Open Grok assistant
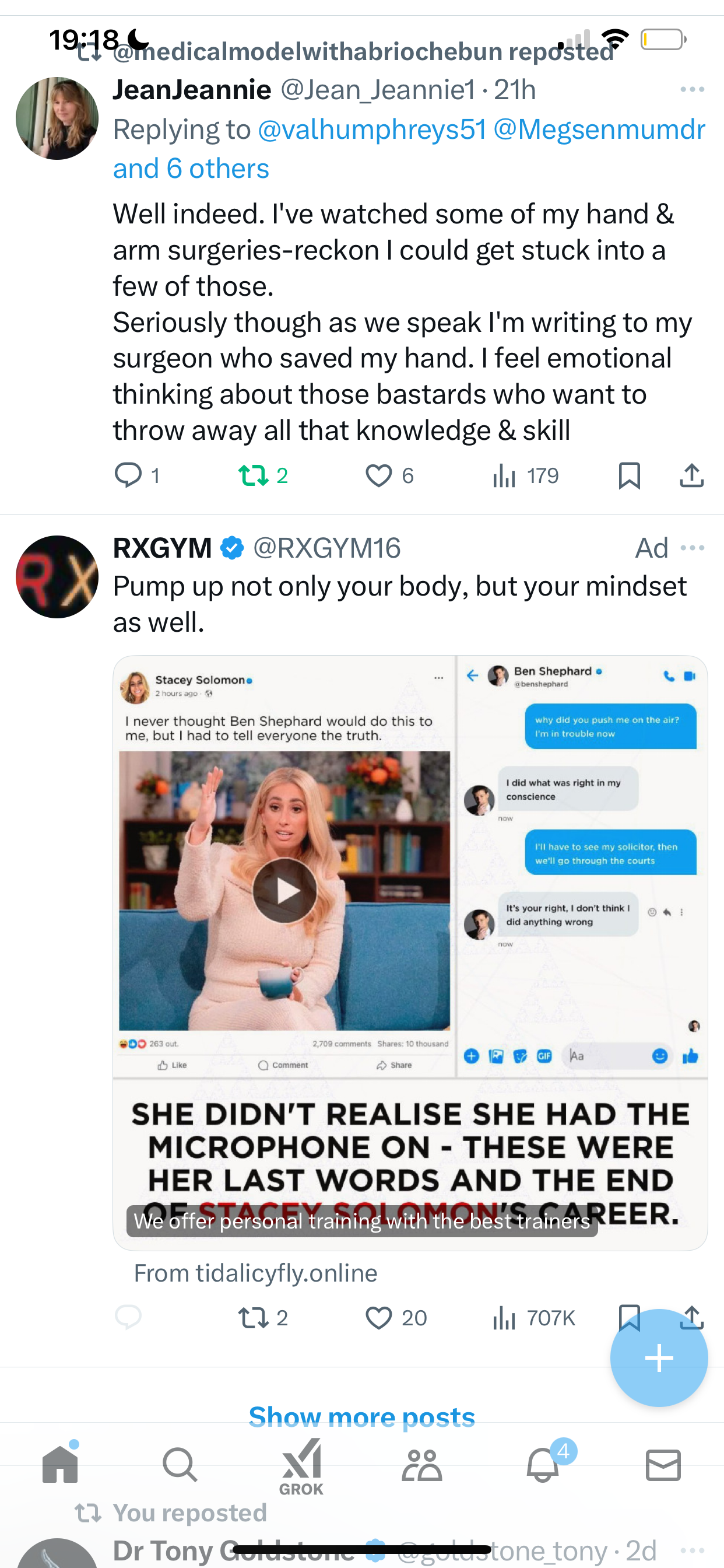 (301, 1467)
